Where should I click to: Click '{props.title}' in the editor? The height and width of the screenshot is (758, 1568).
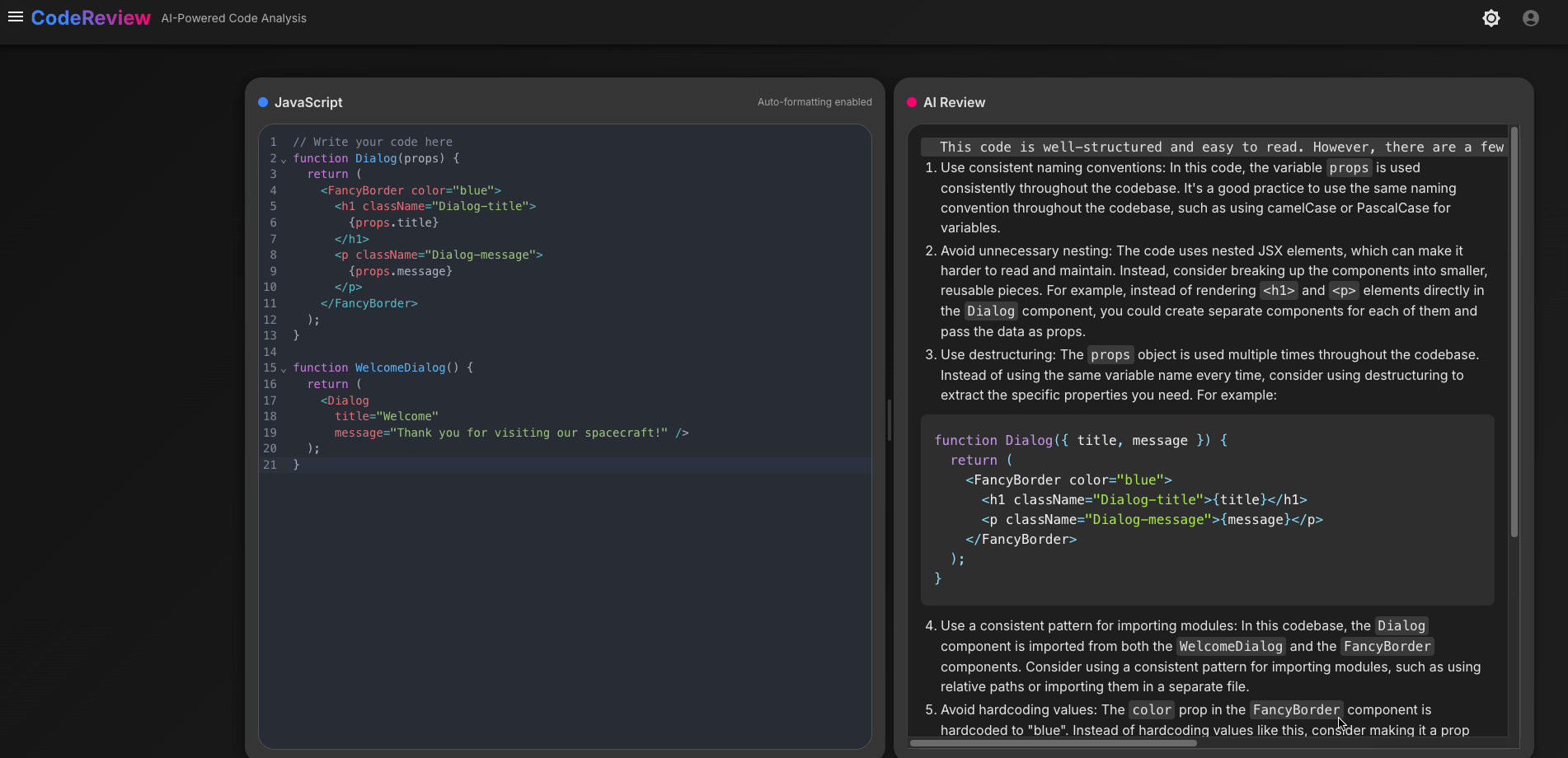[x=394, y=222]
